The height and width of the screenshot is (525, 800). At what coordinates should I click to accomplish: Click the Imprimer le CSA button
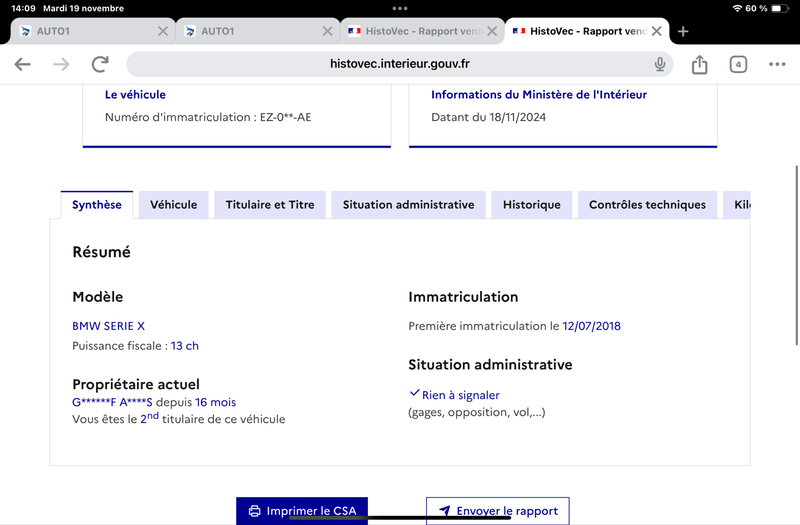click(302, 511)
